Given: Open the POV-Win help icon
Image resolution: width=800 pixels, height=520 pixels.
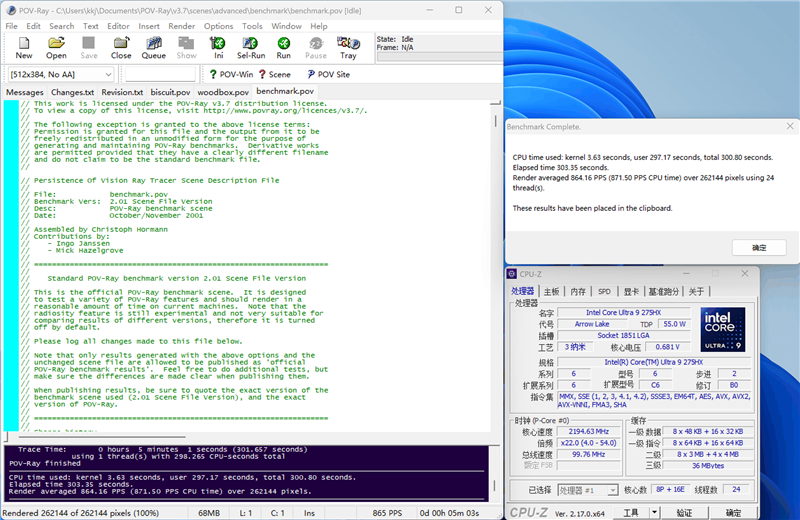Looking at the screenshot, I should (230, 74).
